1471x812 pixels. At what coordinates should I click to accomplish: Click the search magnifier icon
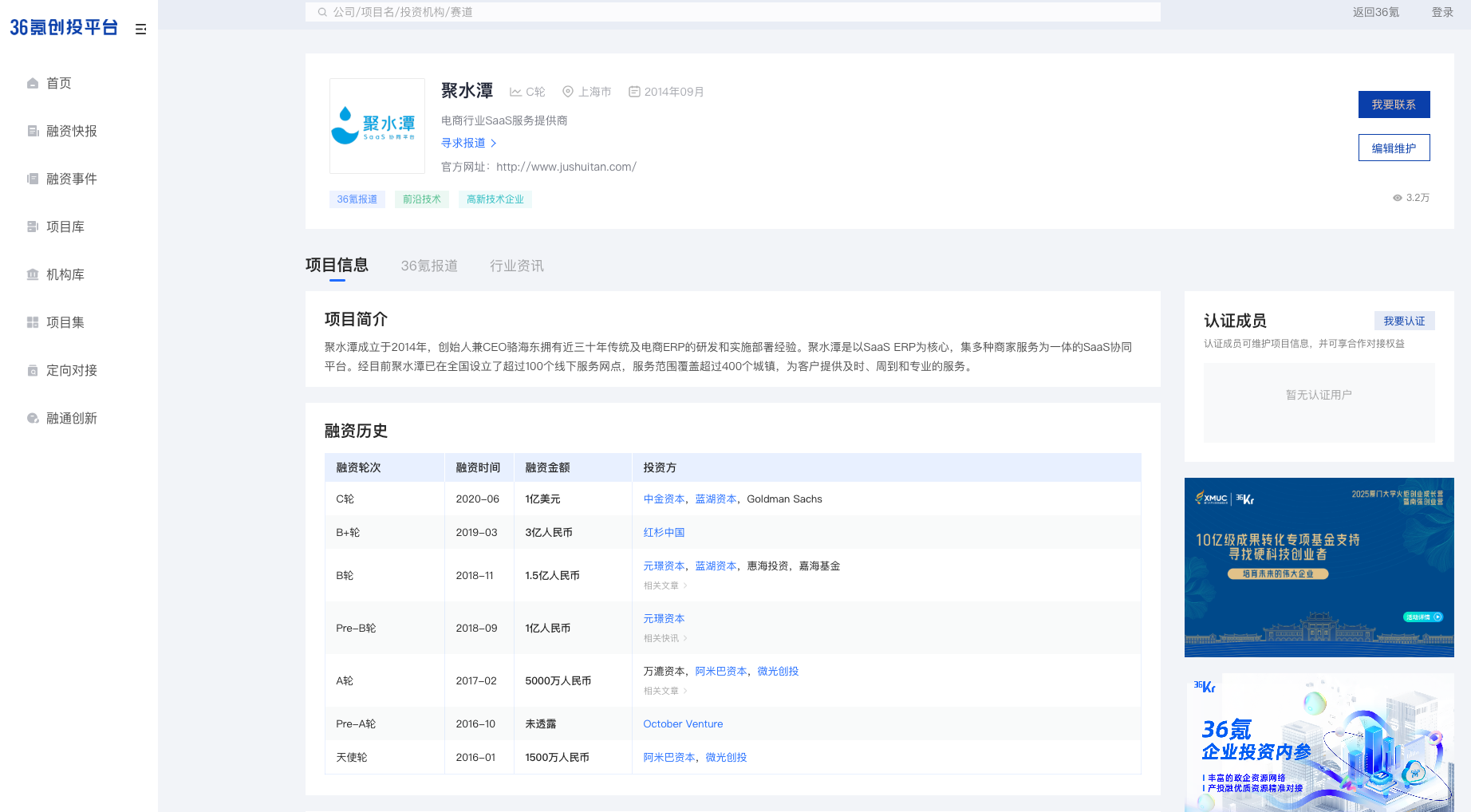[x=322, y=12]
